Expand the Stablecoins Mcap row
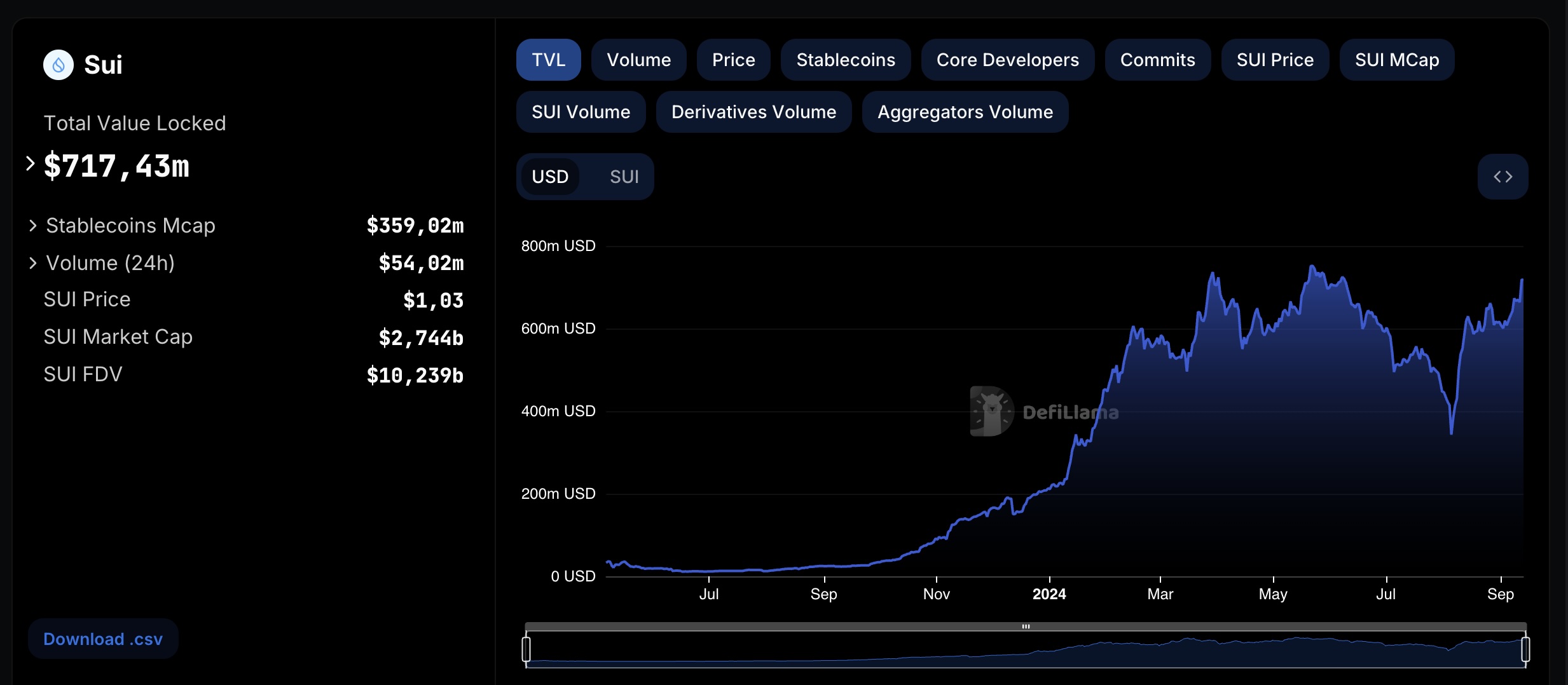This screenshot has width=1568, height=685. pyautogui.click(x=33, y=226)
